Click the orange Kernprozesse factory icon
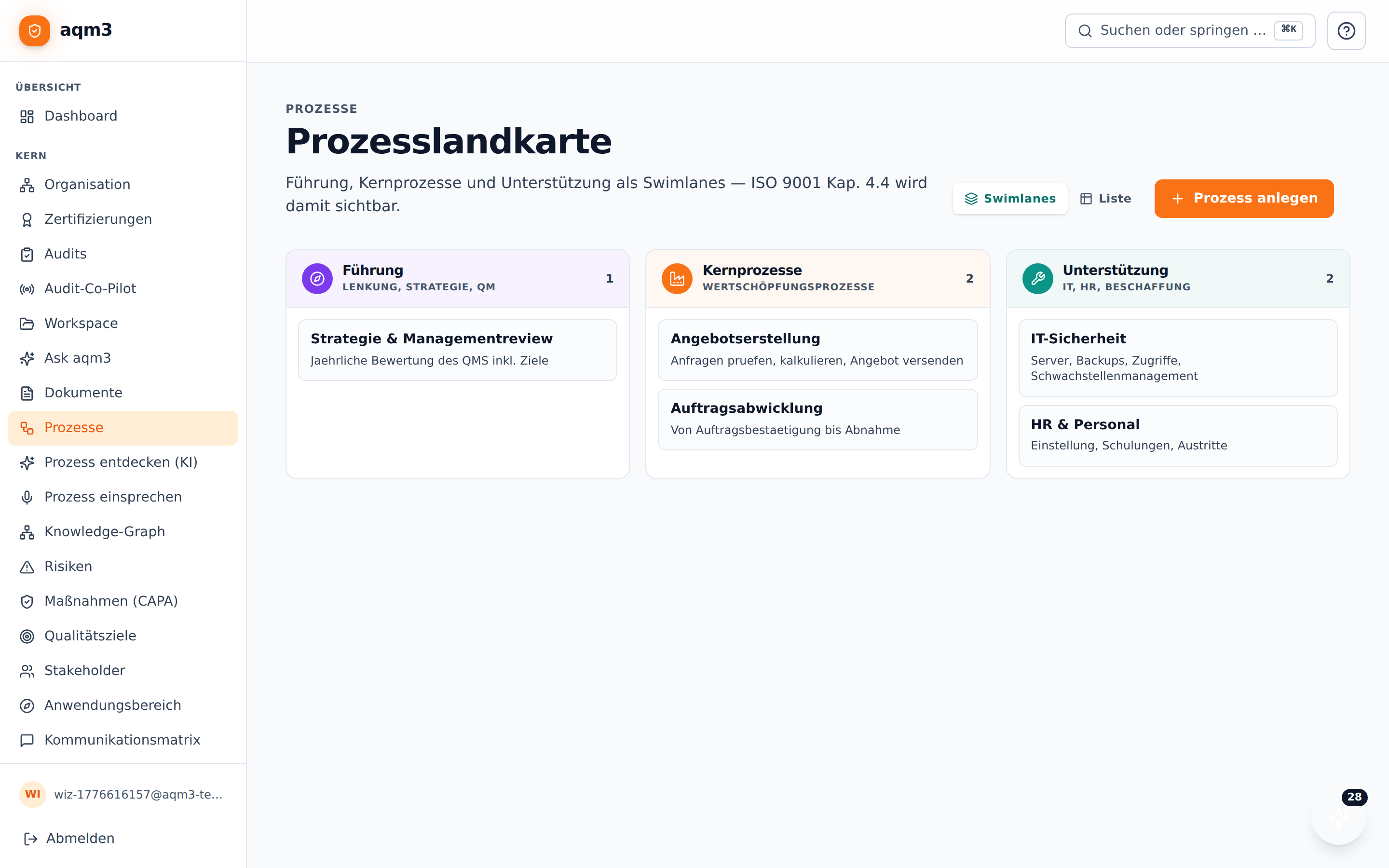Image resolution: width=1389 pixels, height=868 pixels. click(x=677, y=278)
